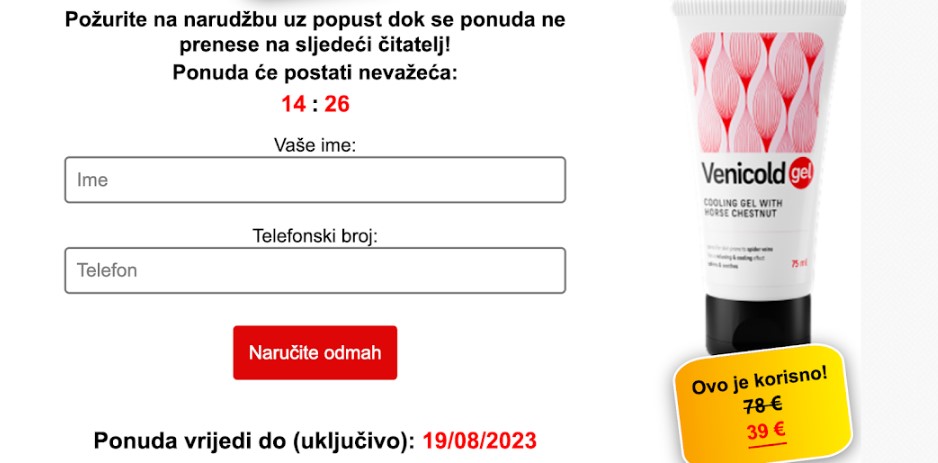This screenshot has width=938, height=463.
Task: Click the crossed-out 78 € price
Action: [763, 406]
